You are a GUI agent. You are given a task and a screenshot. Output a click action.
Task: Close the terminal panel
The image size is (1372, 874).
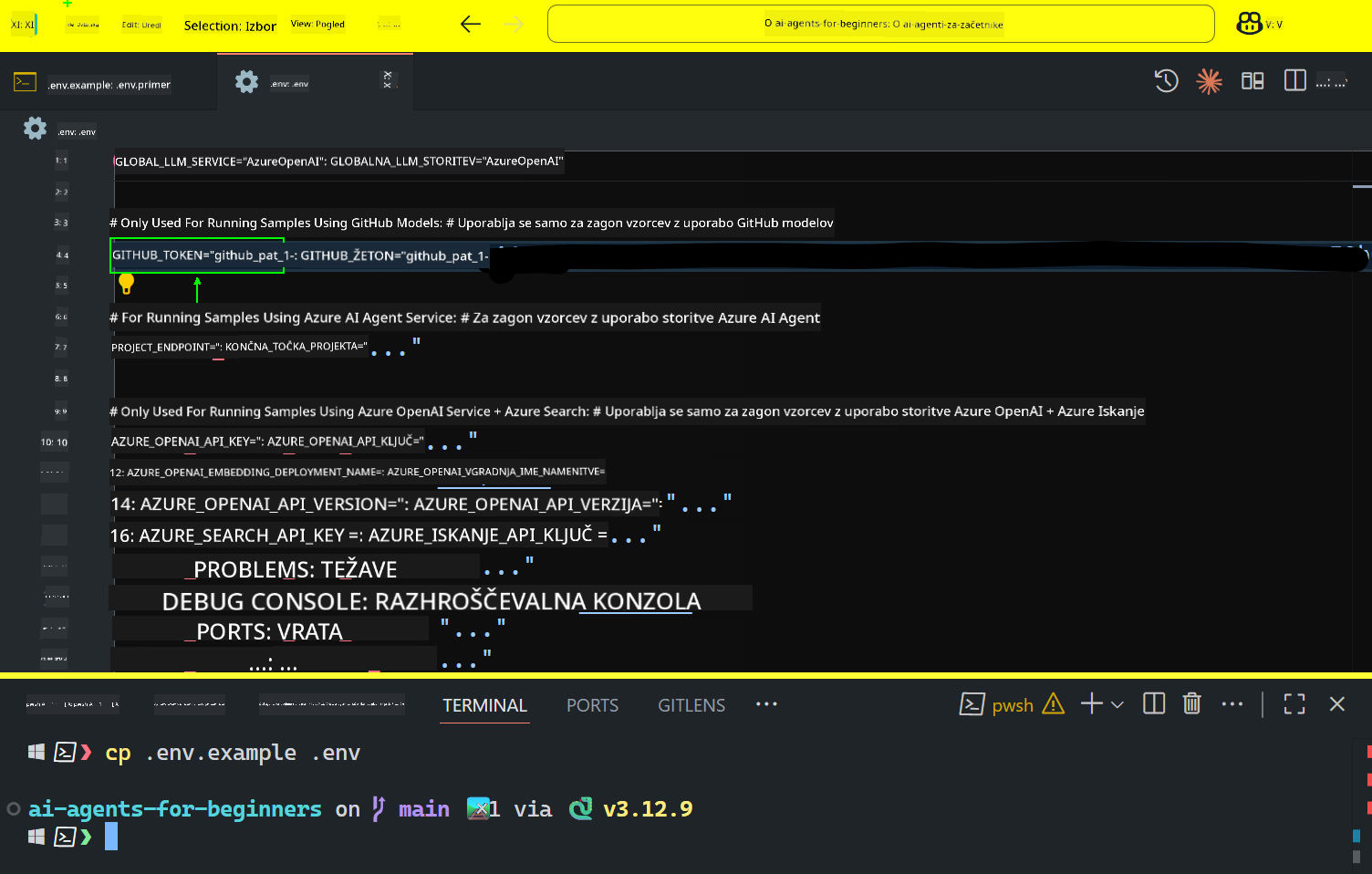pos(1337,703)
